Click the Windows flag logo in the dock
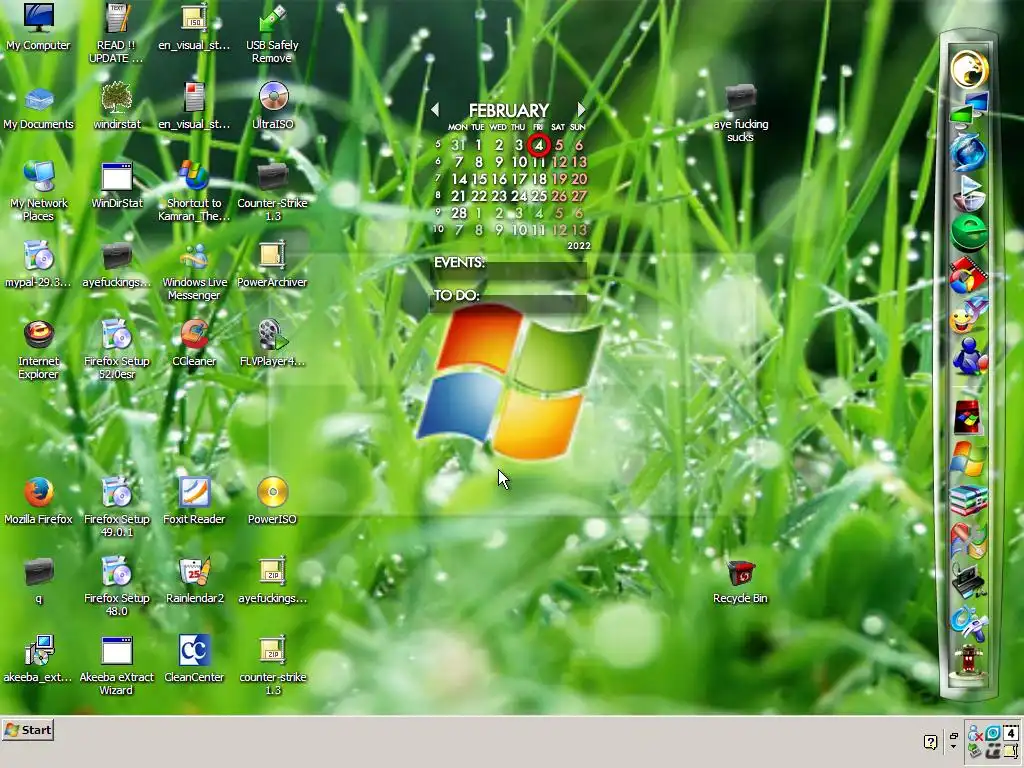The height and width of the screenshot is (768, 1024). pos(968,459)
